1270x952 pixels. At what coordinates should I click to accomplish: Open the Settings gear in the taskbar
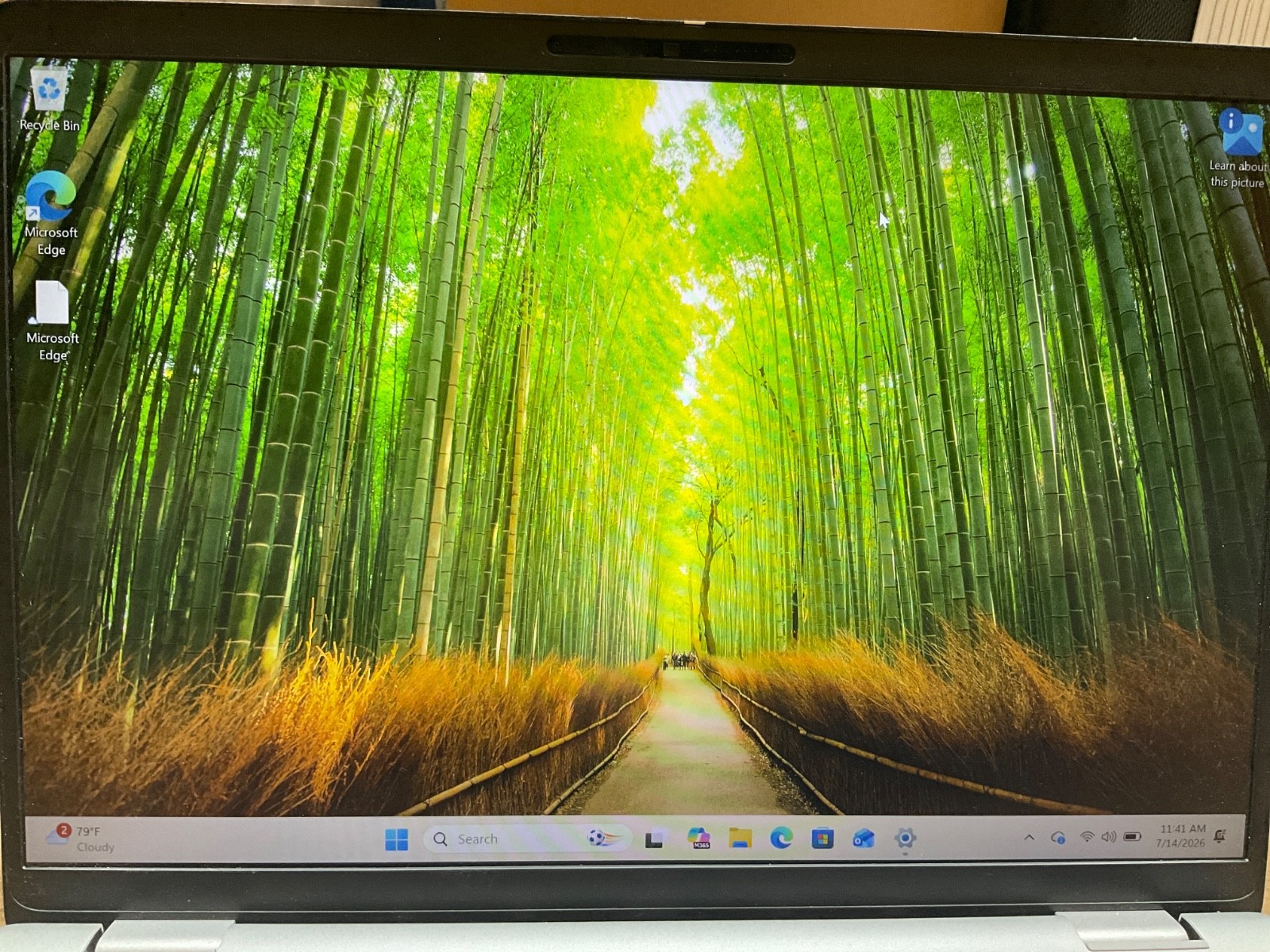point(905,838)
